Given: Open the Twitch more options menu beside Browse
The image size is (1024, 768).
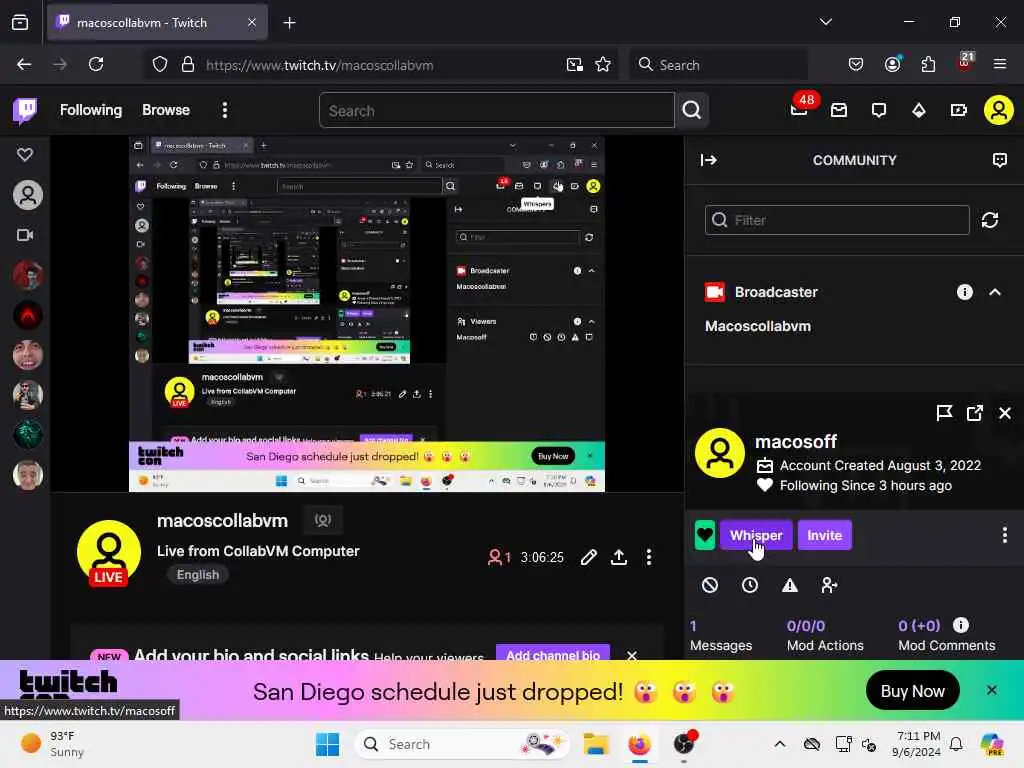Looking at the screenshot, I should click(225, 110).
